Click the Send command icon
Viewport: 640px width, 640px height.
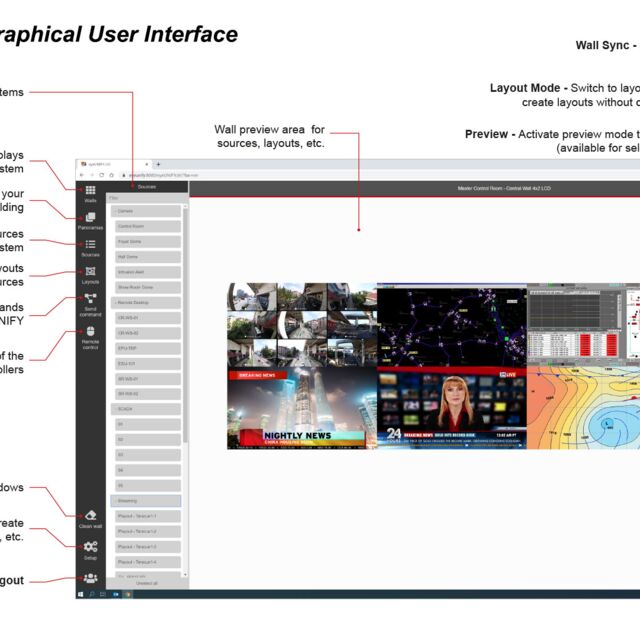pyautogui.click(x=90, y=299)
